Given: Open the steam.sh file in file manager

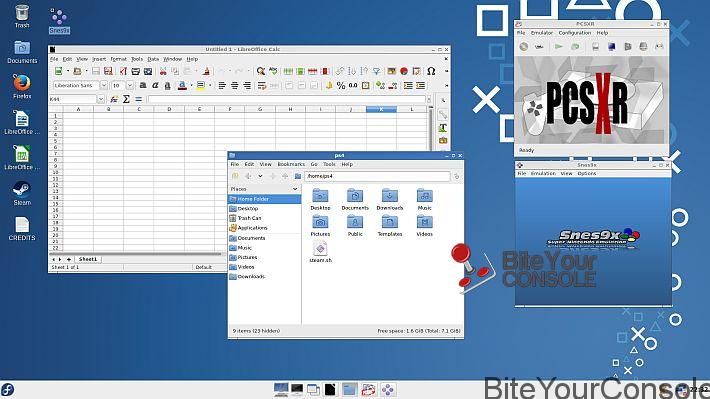Looking at the screenshot, I should click(x=321, y=252).
